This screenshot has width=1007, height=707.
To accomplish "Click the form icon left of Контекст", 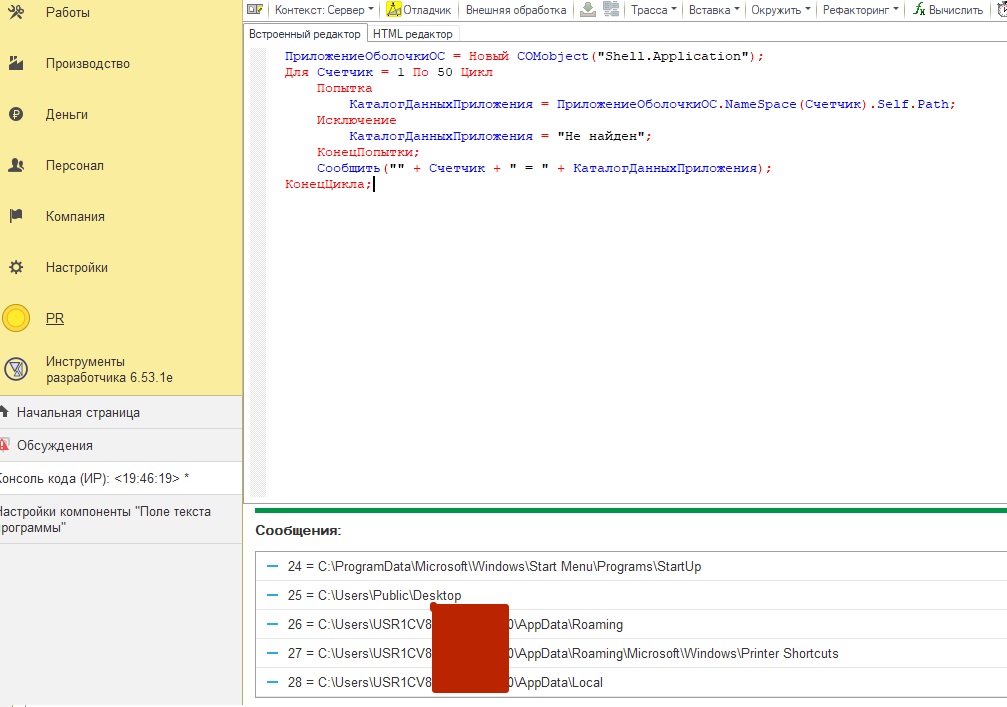I will pyautogui.click(x=255, y=10).
